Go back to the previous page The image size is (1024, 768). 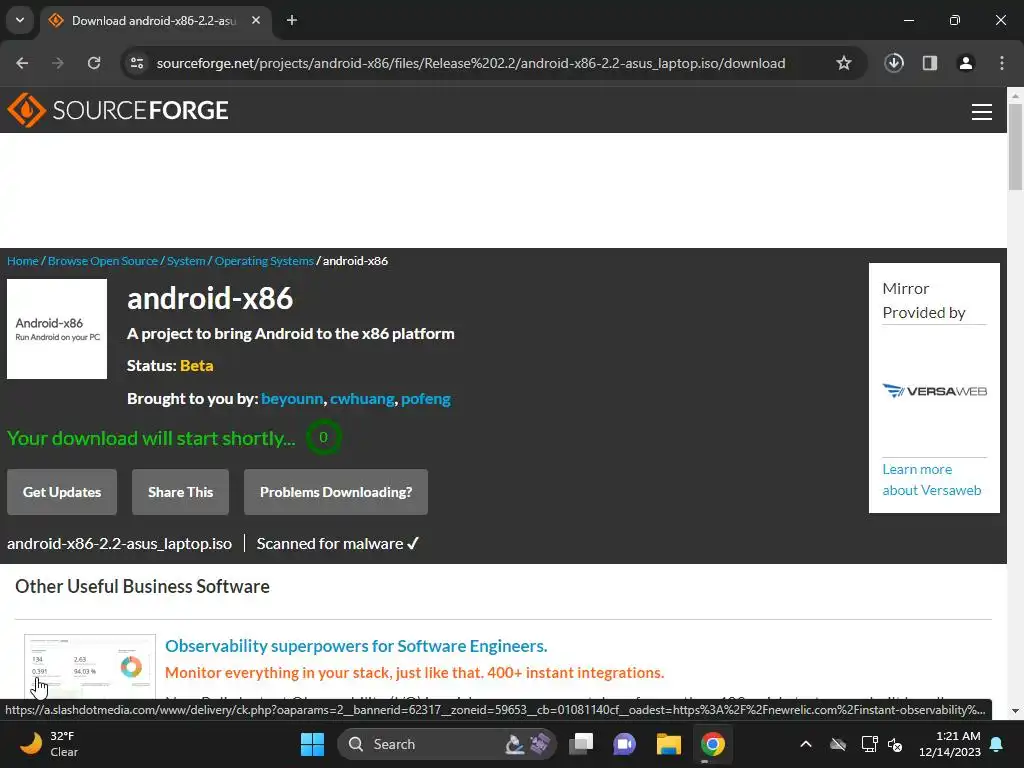click(22, 63)
